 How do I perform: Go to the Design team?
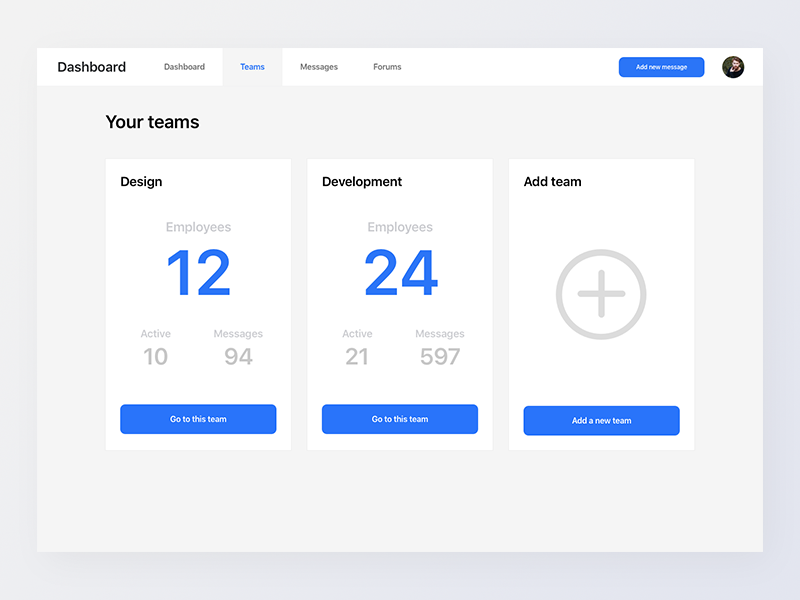point(198,419)
